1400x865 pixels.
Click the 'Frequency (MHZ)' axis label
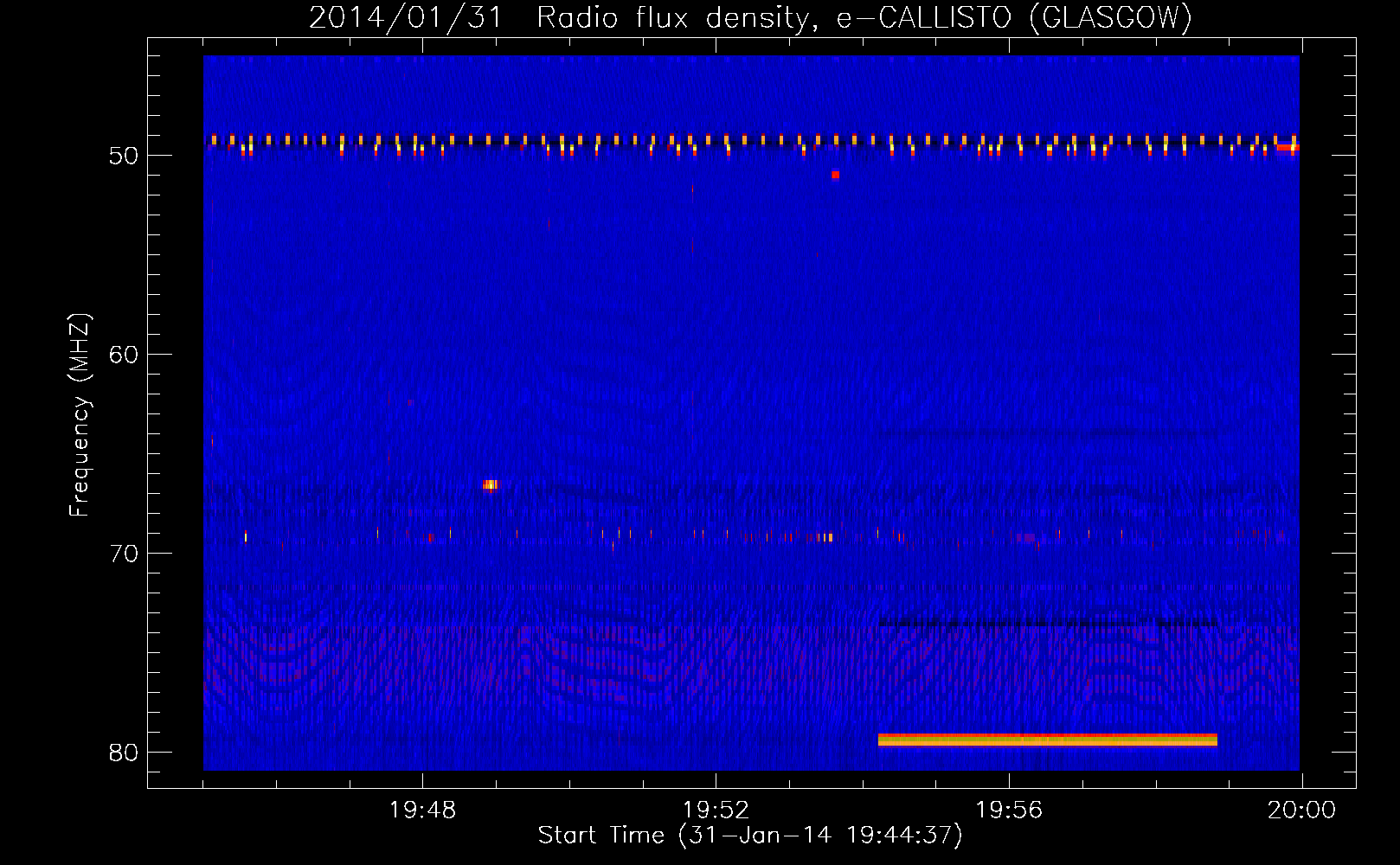click(80, 415)
